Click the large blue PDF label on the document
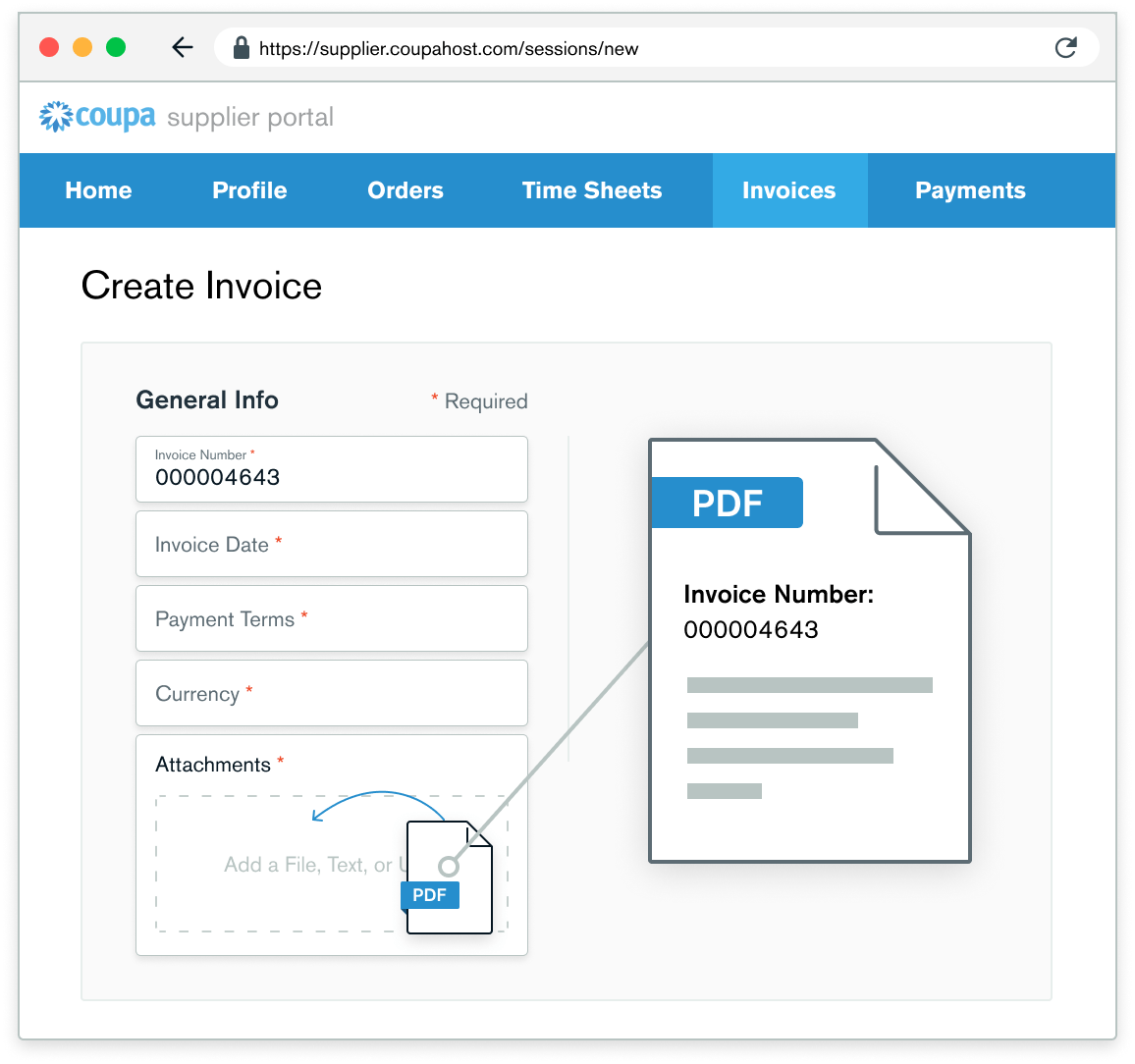The height and width of the screenshot is (1064, 1135). point(727,503)
